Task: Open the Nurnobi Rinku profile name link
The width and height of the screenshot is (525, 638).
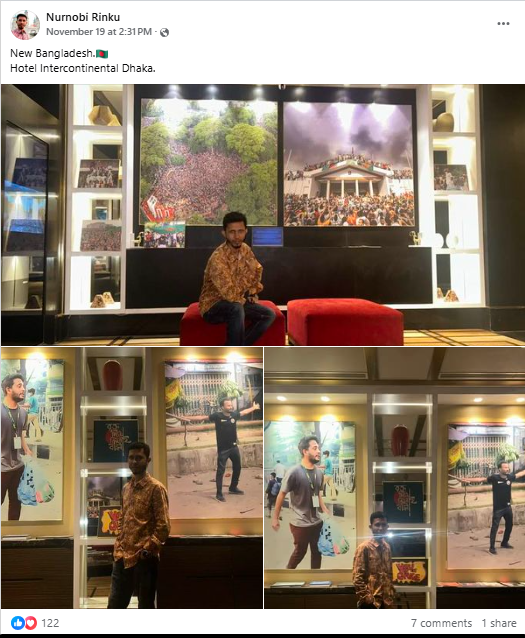Action: (x=83, y=17)
